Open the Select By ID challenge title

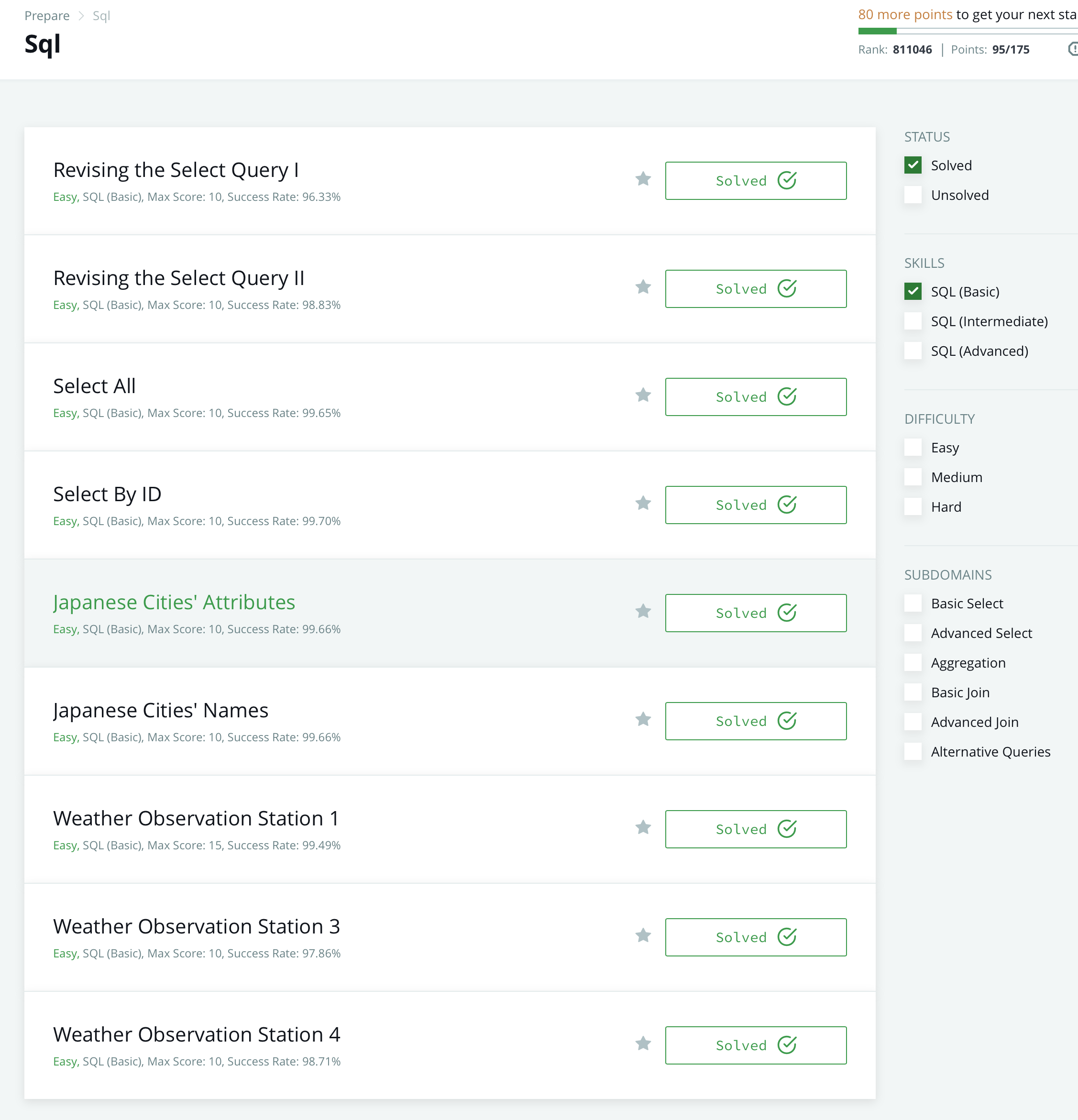[108, 494]
